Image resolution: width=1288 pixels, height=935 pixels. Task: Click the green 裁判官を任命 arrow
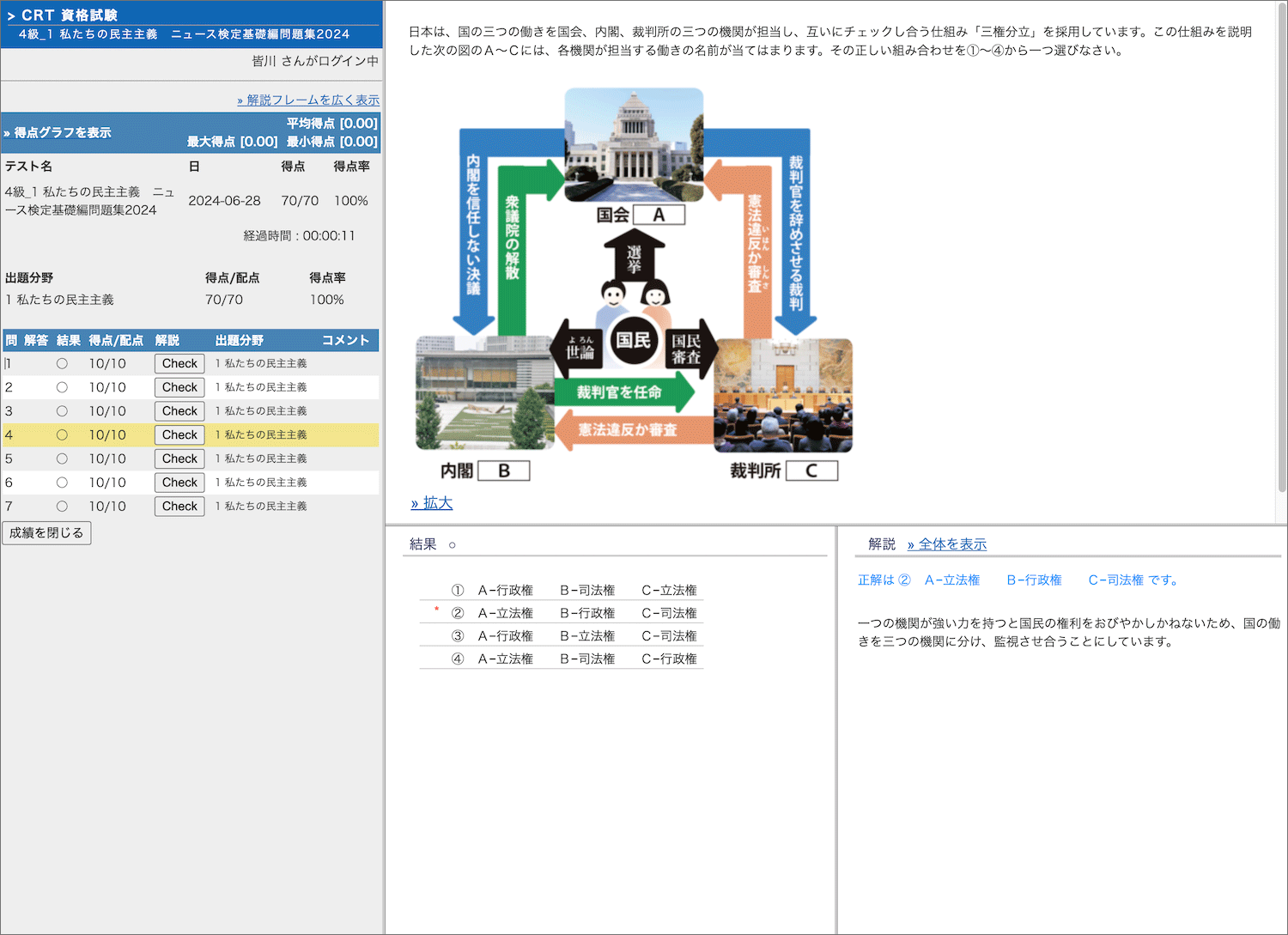pos(623,392)
